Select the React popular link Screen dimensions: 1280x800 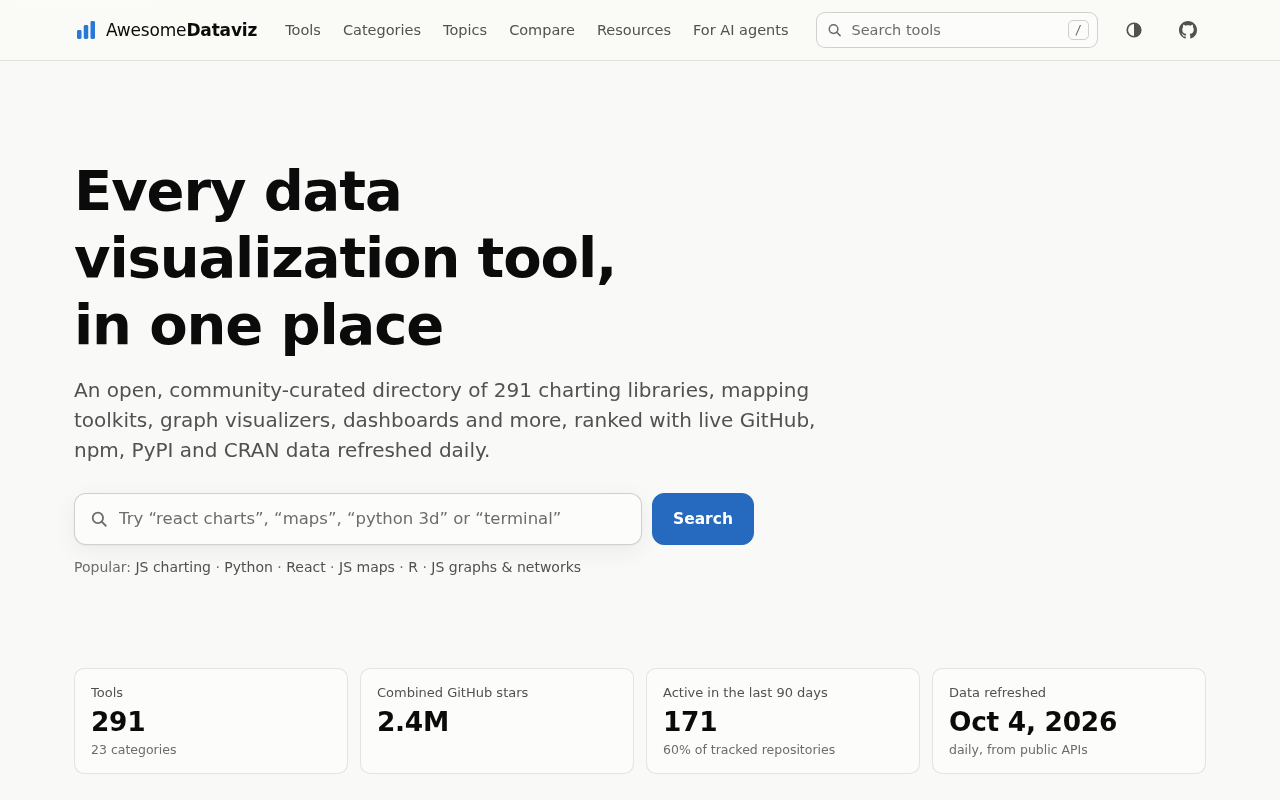(306, 567)
